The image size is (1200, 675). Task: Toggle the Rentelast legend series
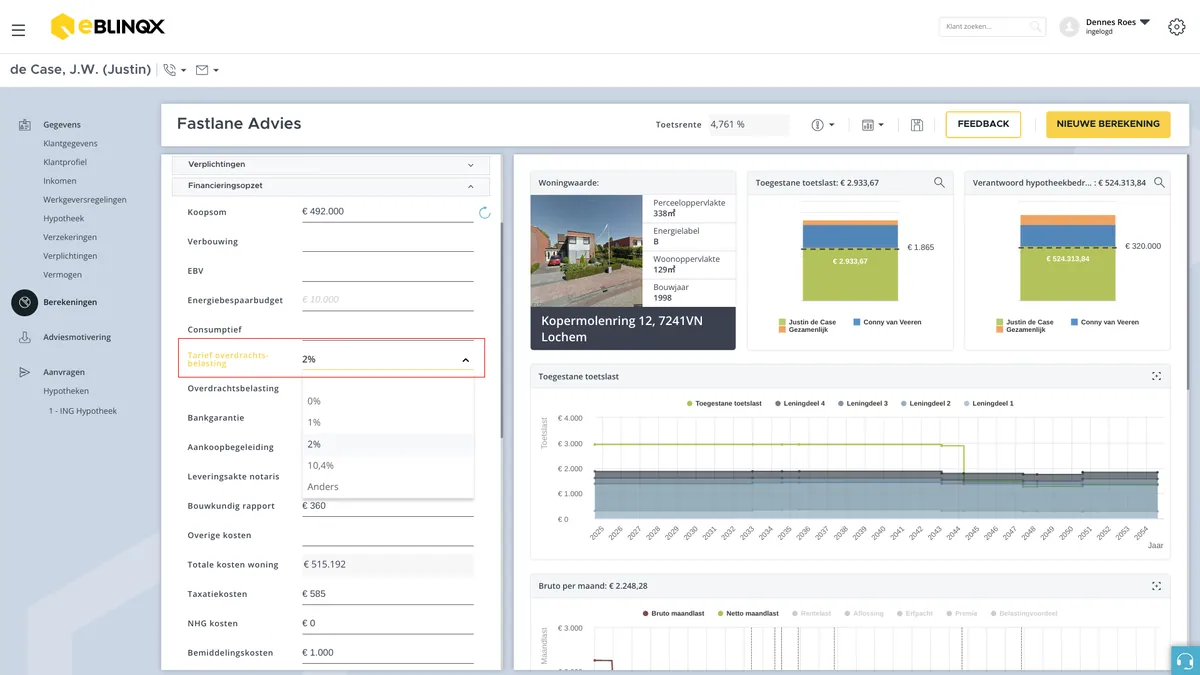pos(811,613)
